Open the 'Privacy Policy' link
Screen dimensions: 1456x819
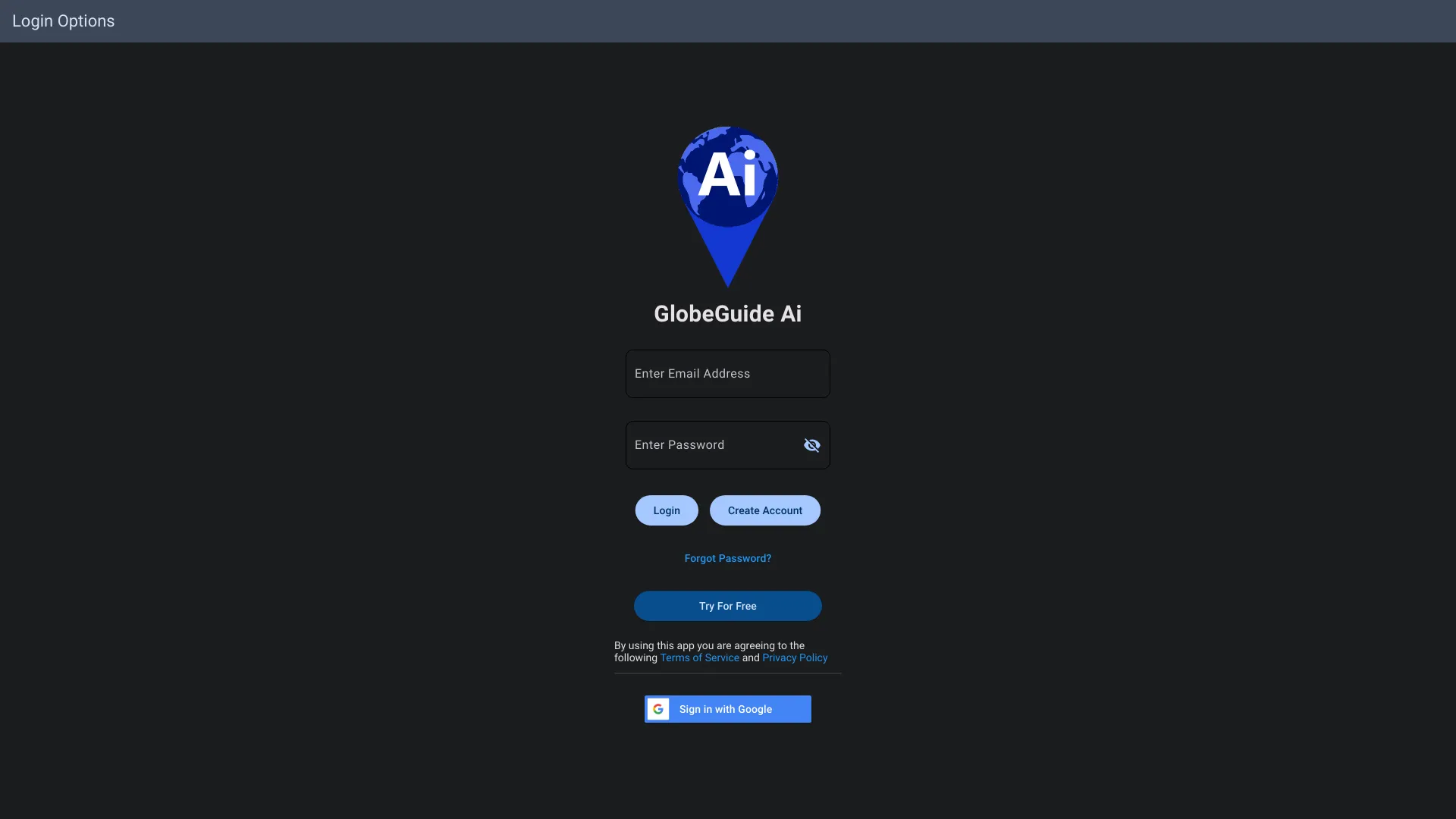tap(795, 658)
